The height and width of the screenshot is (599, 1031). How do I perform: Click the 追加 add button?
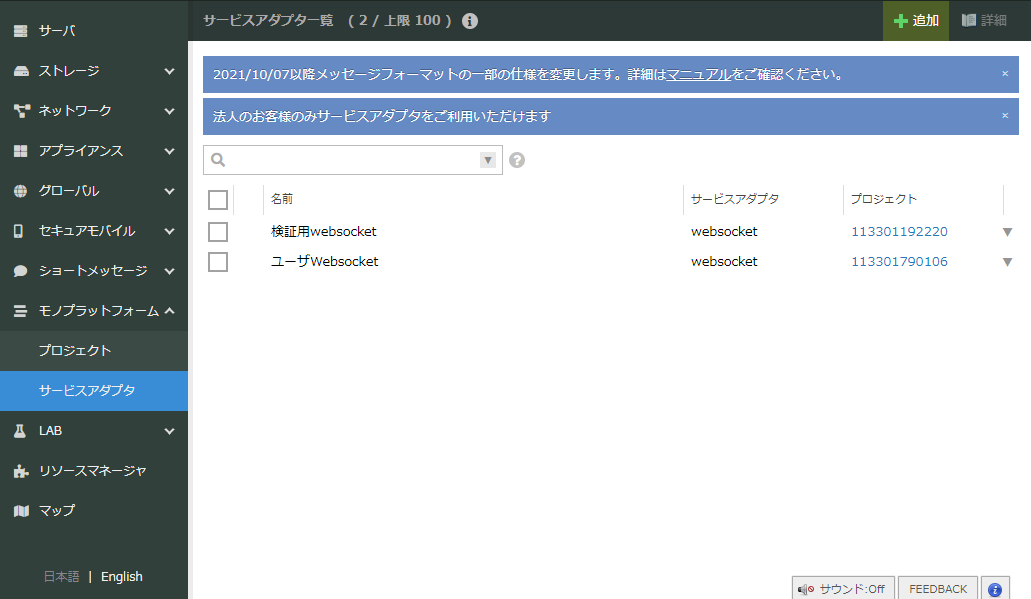[x=916, y=20]
